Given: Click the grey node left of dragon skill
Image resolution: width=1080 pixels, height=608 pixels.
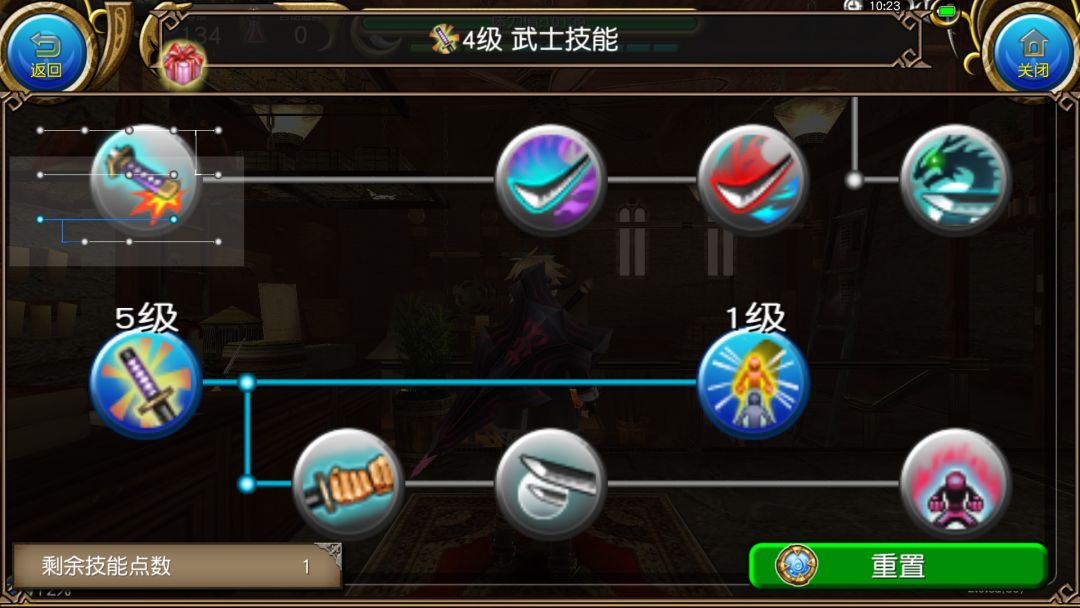Looking at the screenshot, I should 854,180.
